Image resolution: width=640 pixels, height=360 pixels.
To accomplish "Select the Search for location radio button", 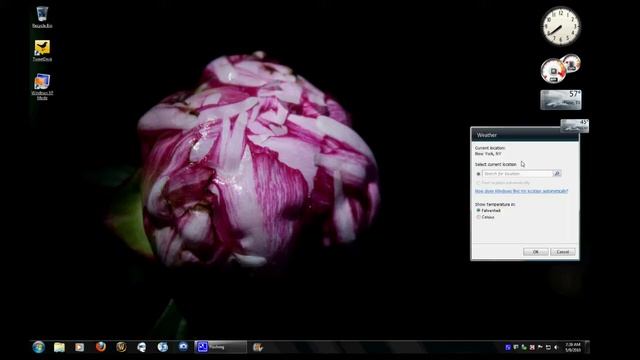I will (x=478, y=174).
